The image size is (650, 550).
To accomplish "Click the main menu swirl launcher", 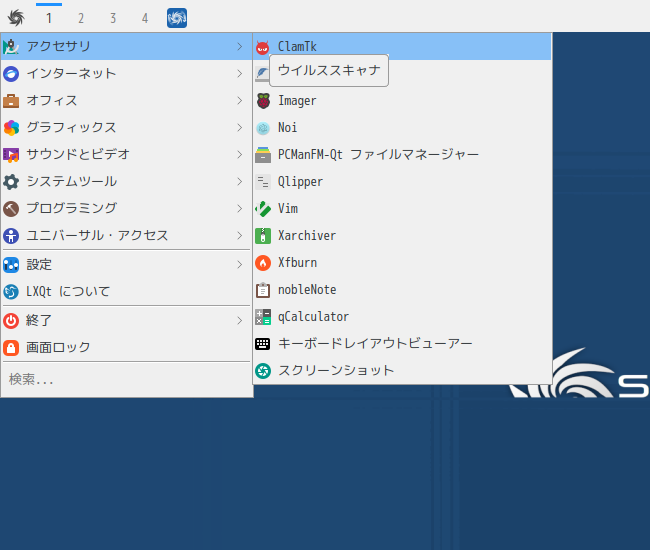I will pos(16,18).
